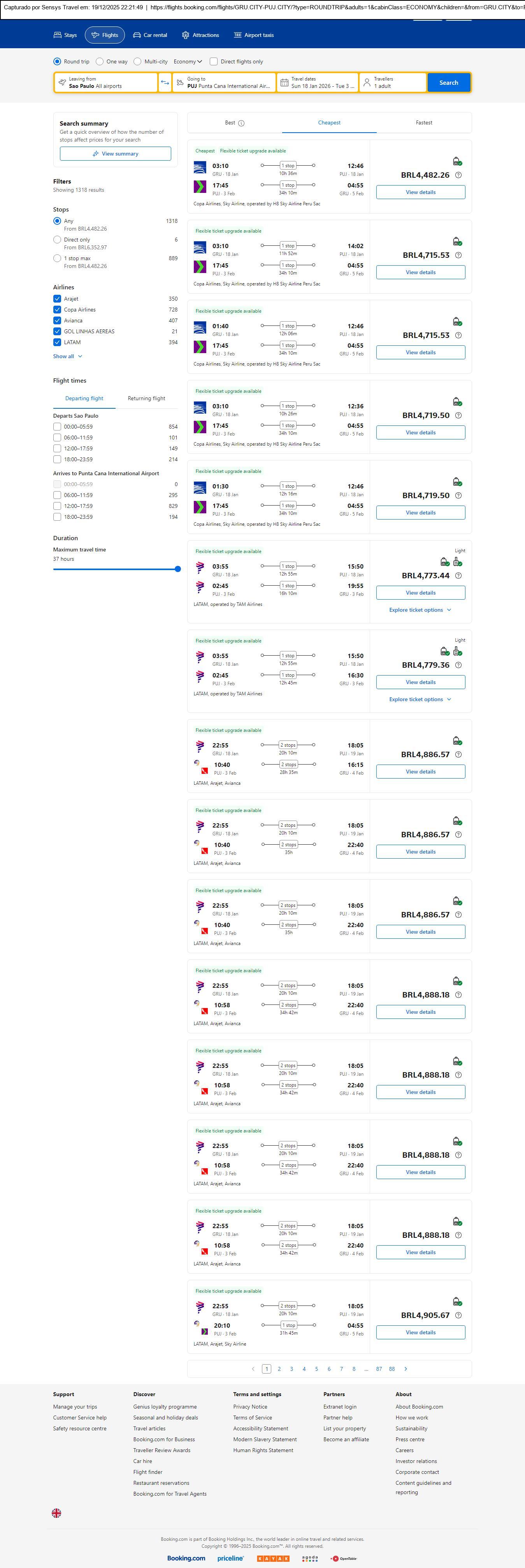
Task: Switch to the Fastest results tab
Action: pyautogui.click(x=424, y=123)
